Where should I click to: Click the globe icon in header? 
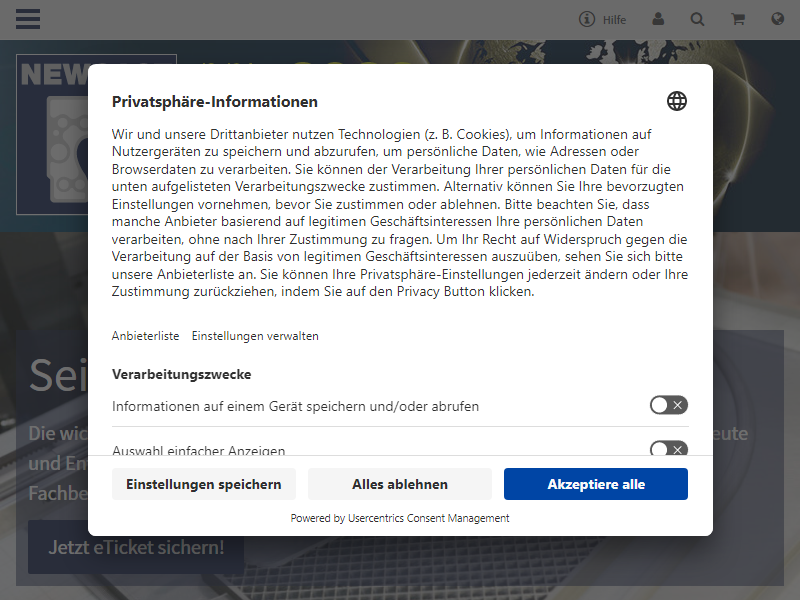(778, 19)
